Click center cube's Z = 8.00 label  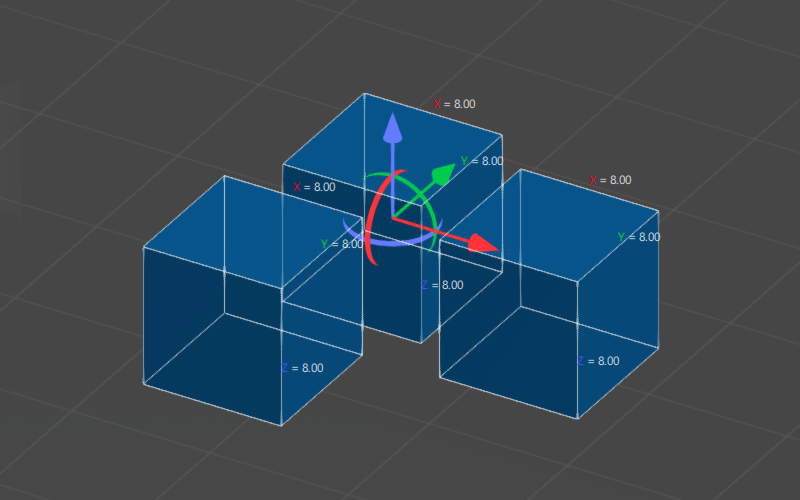tap(442, 285)
